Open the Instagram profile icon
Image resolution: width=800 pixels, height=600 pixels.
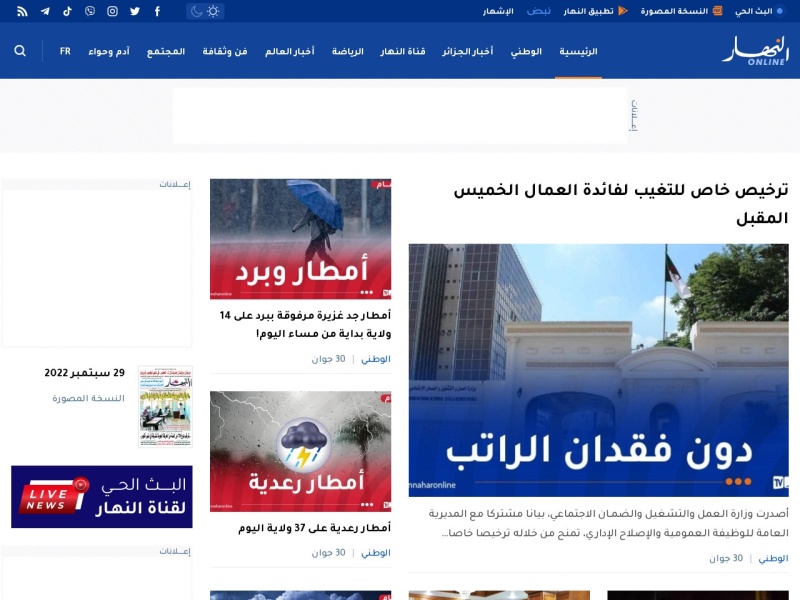tap(112, 11)
